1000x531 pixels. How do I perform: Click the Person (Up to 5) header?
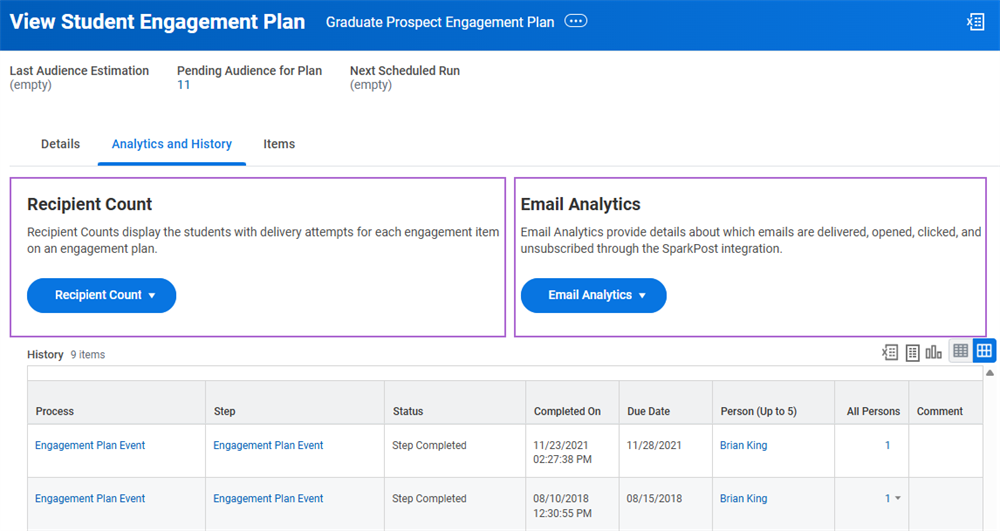point(774,403)
